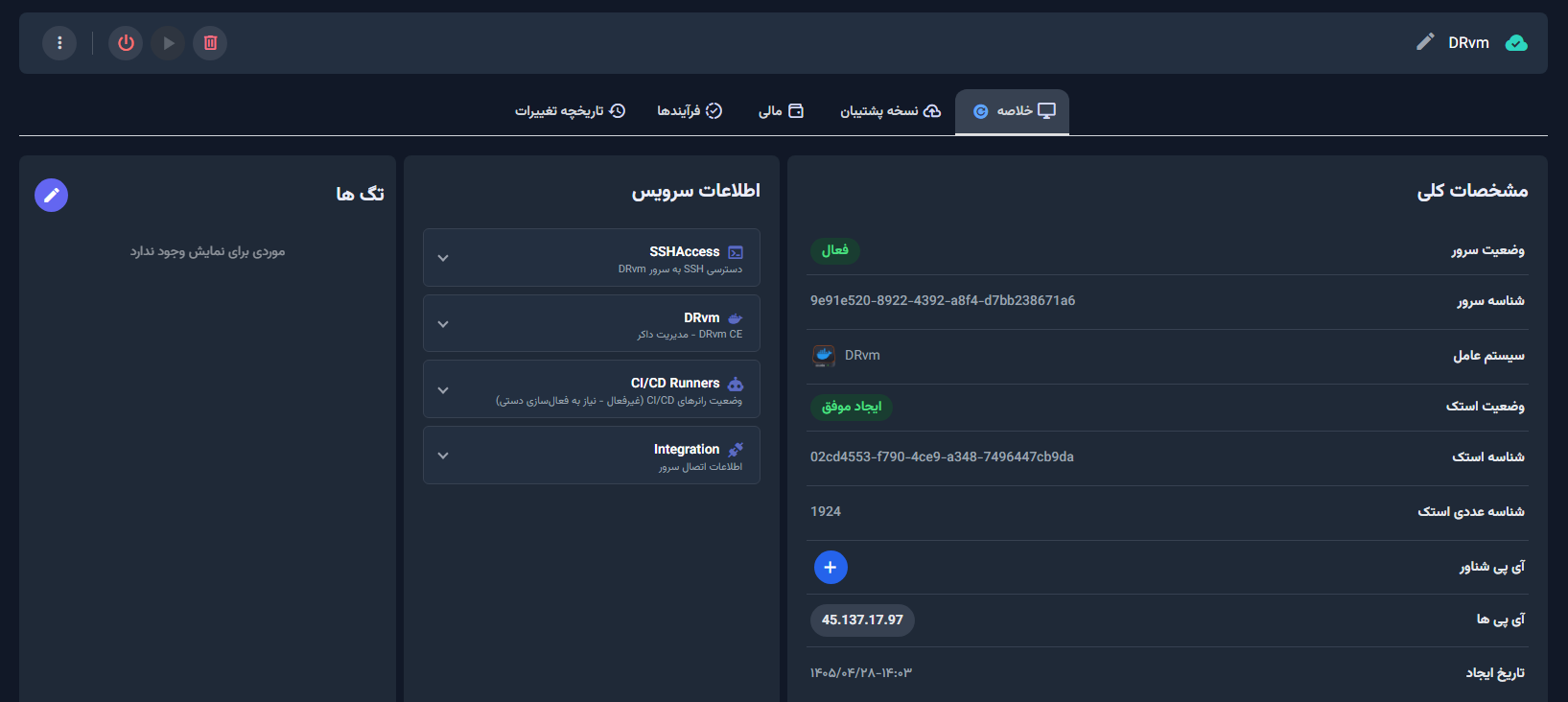Click the blue plus floating IP button
Viewport: 1568px width, 702px height.
(x=831, y=568)
